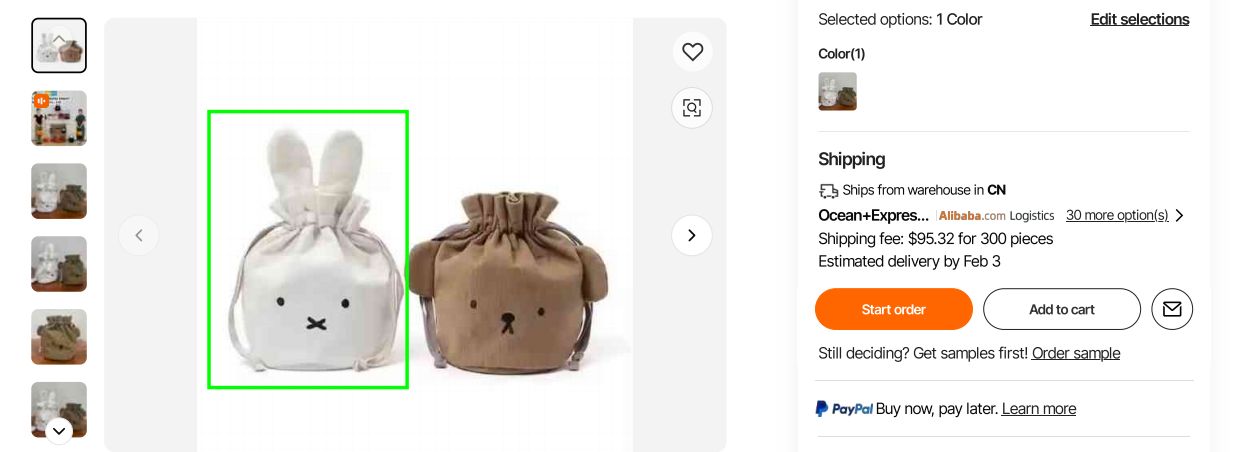Open PayPal Learn more link
Image resolution: width=1247 pixels, height=452 pixels.
[x=1038, y=409]
